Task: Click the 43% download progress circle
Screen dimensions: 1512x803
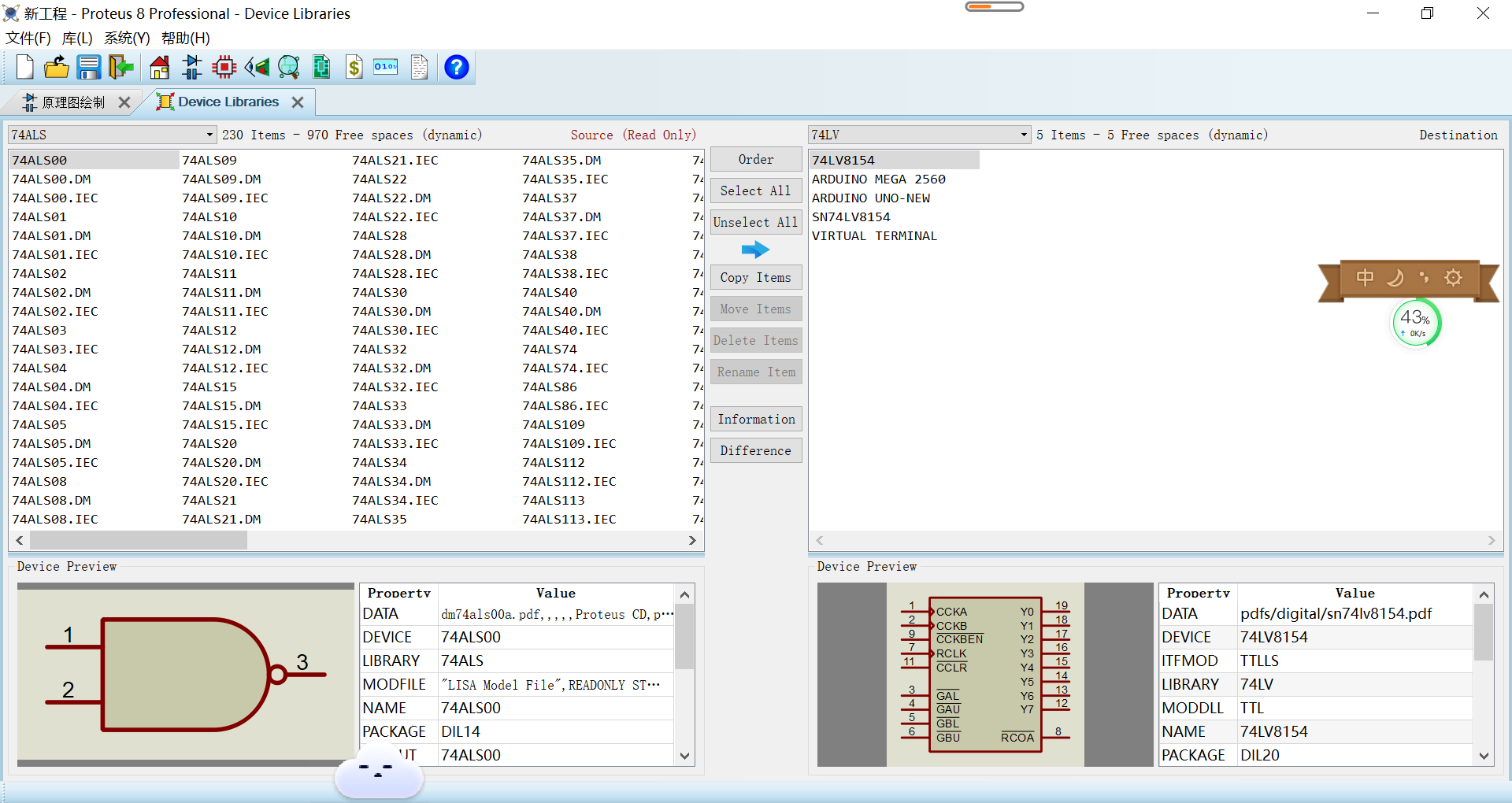Action: click(1416, 323)
